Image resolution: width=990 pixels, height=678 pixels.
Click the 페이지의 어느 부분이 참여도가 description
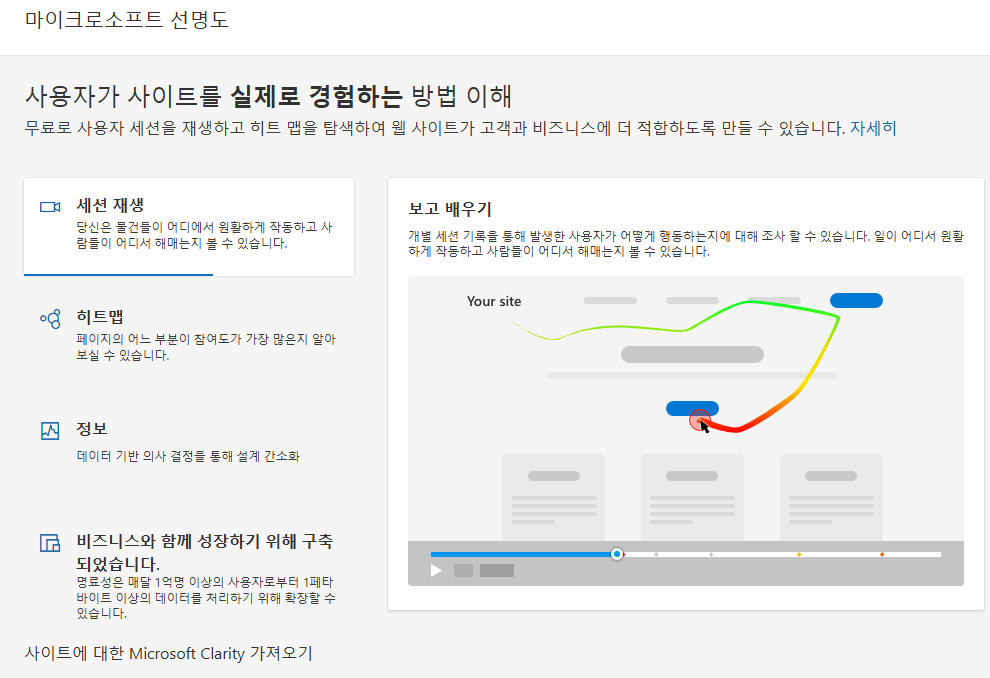point(206,347)
